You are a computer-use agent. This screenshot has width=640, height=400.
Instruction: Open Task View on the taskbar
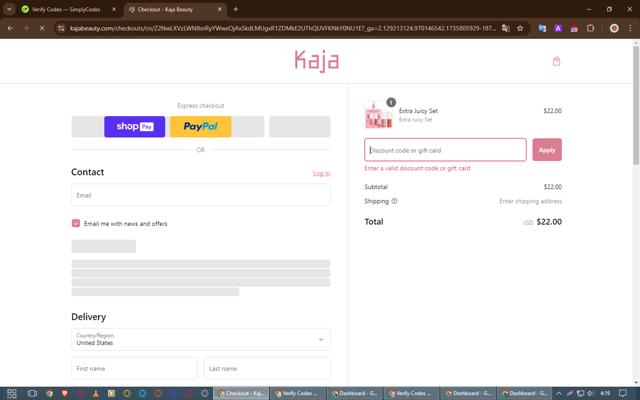[32, 393]
